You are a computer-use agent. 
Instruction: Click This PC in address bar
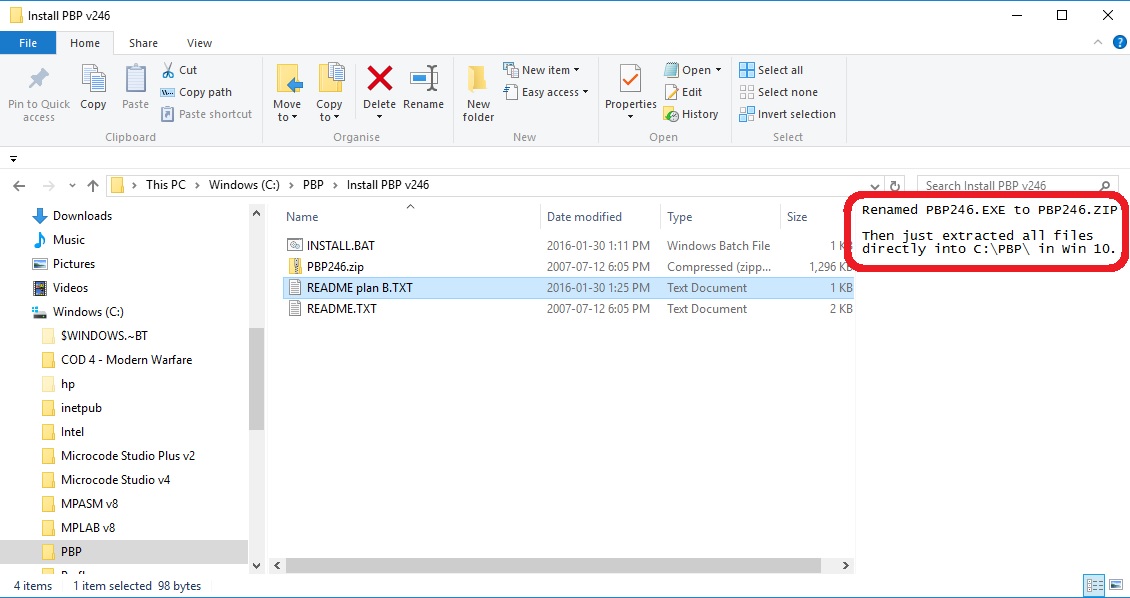166,185
